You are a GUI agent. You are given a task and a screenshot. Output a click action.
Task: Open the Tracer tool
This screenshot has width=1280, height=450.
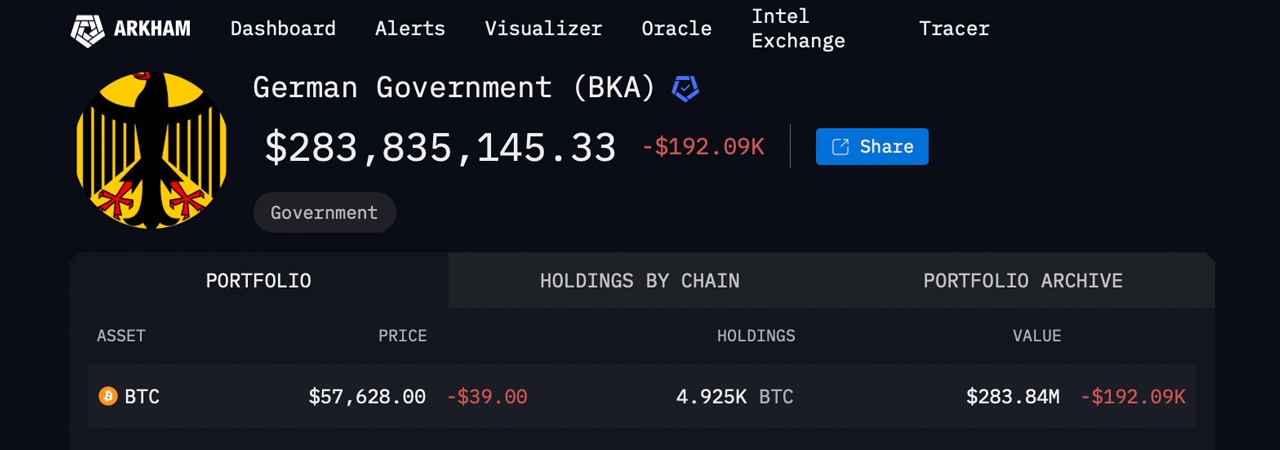[954, 29]
